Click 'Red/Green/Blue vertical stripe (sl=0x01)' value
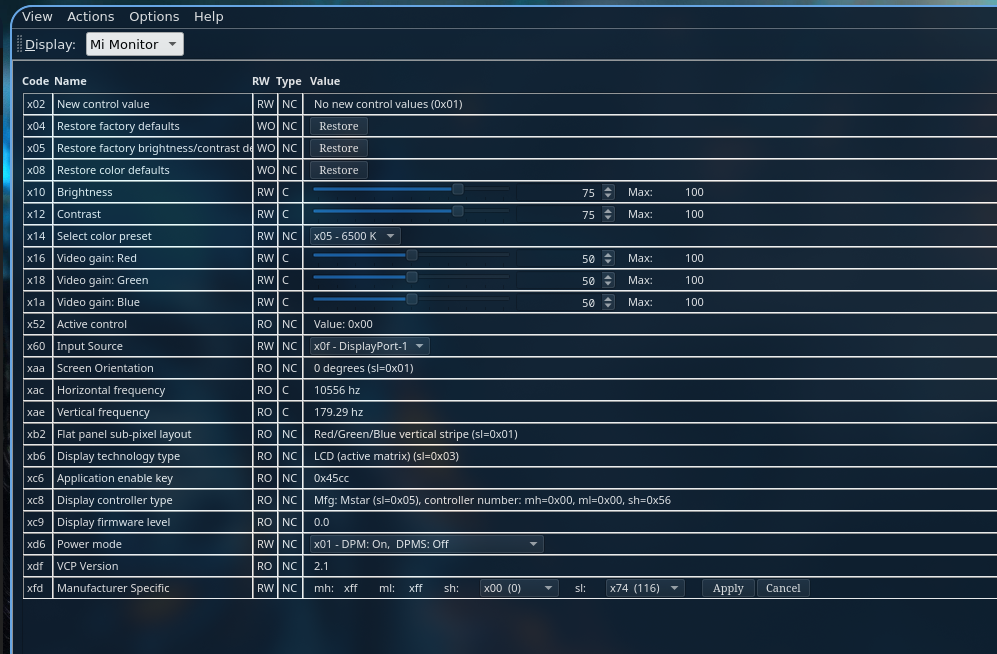The height and width of the screenshot is (654, 997). pos(416,434)
